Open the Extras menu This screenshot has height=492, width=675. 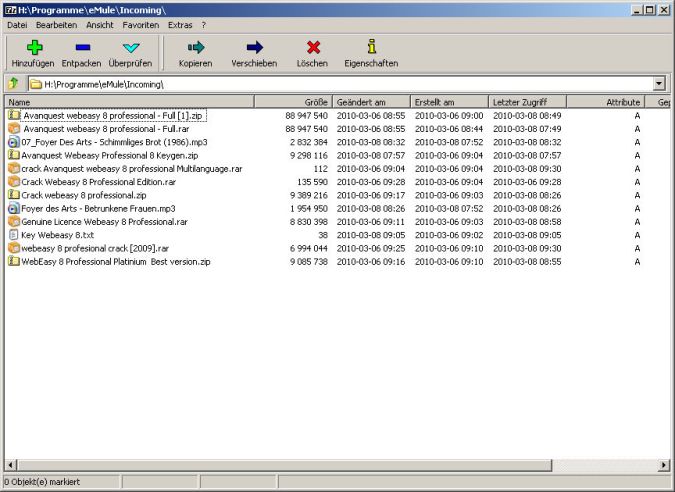[180, 25]
